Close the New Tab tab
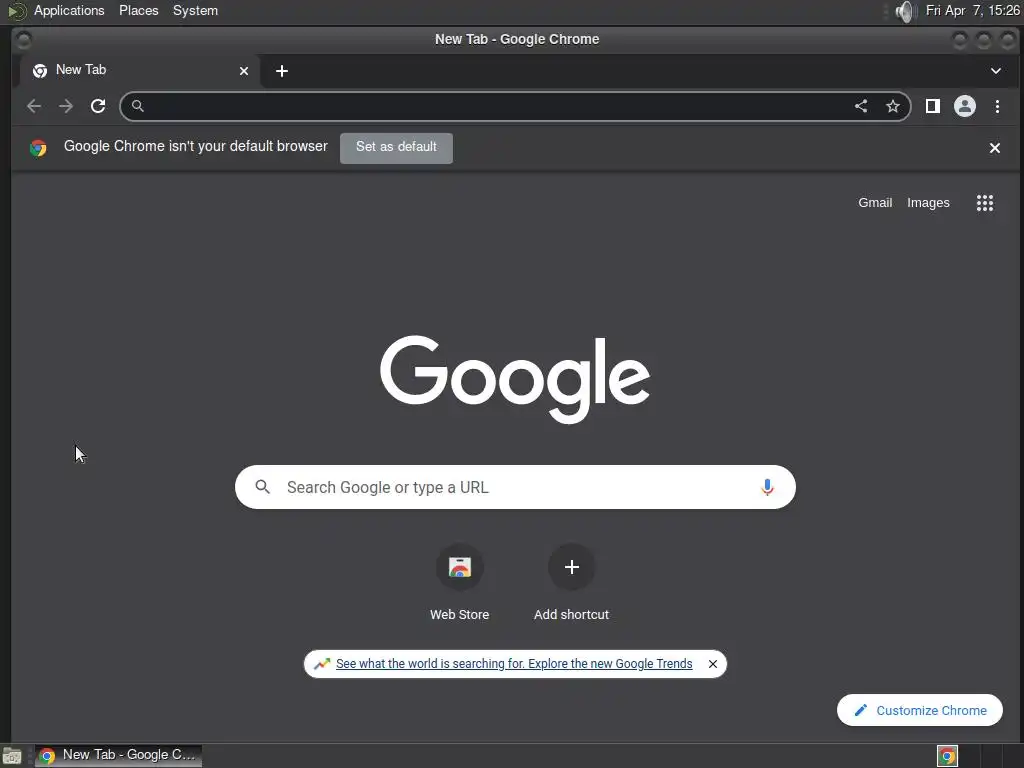The width and height of the screenshot is (1024, 768). 244,71
